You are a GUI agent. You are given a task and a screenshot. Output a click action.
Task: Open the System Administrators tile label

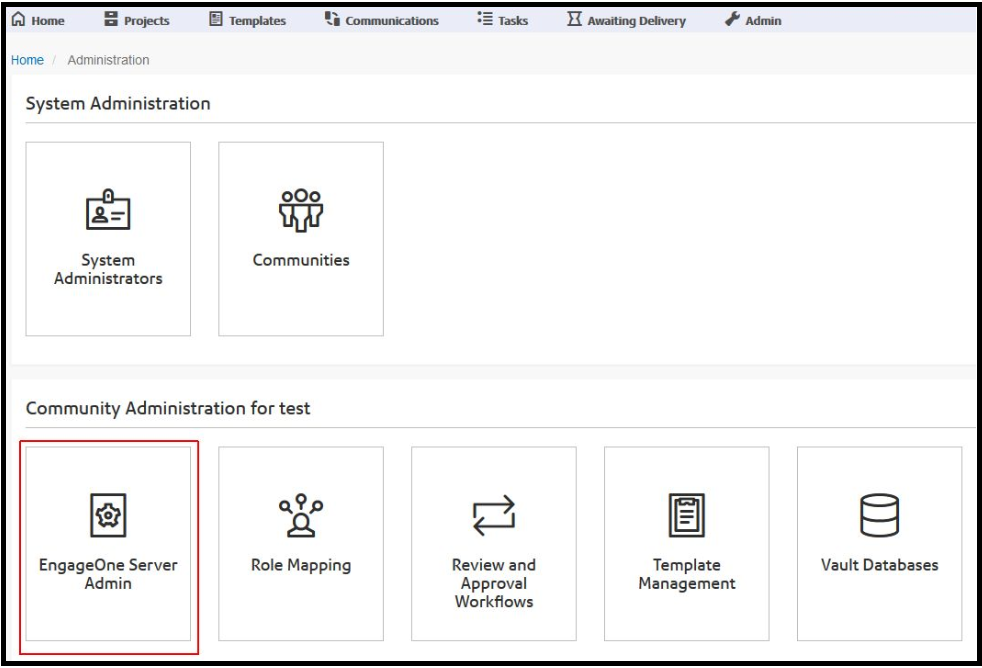108,269
